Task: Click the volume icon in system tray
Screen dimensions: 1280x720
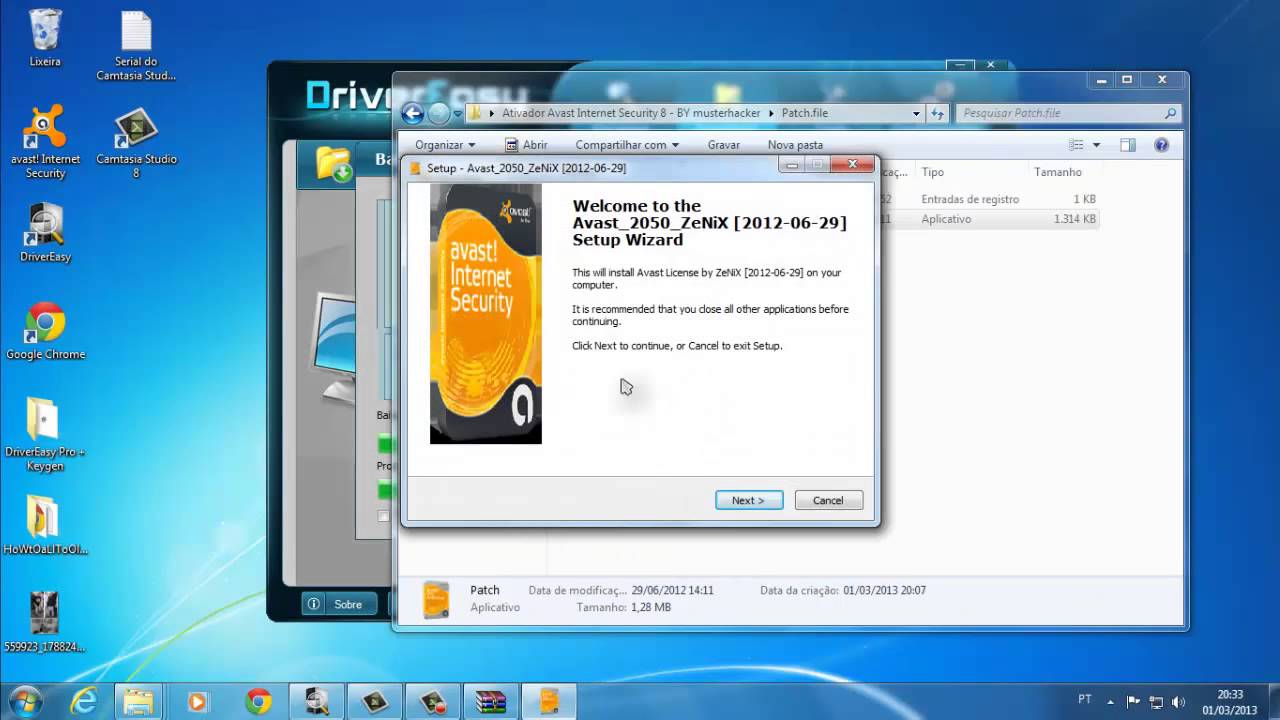Action: pos(1179,702)
